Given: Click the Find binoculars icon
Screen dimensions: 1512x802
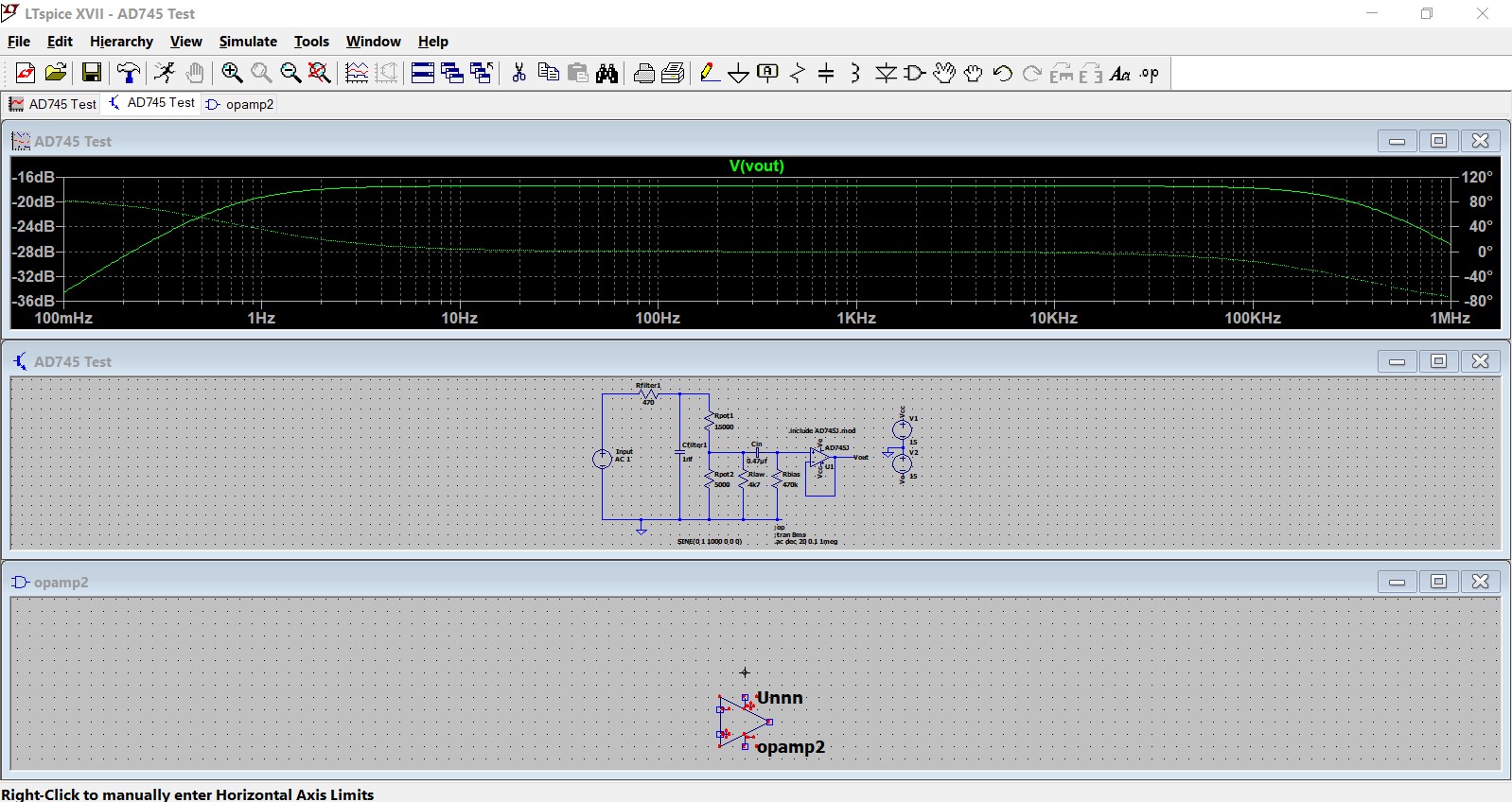Looking at the screenshot, I should pos(607,73).
